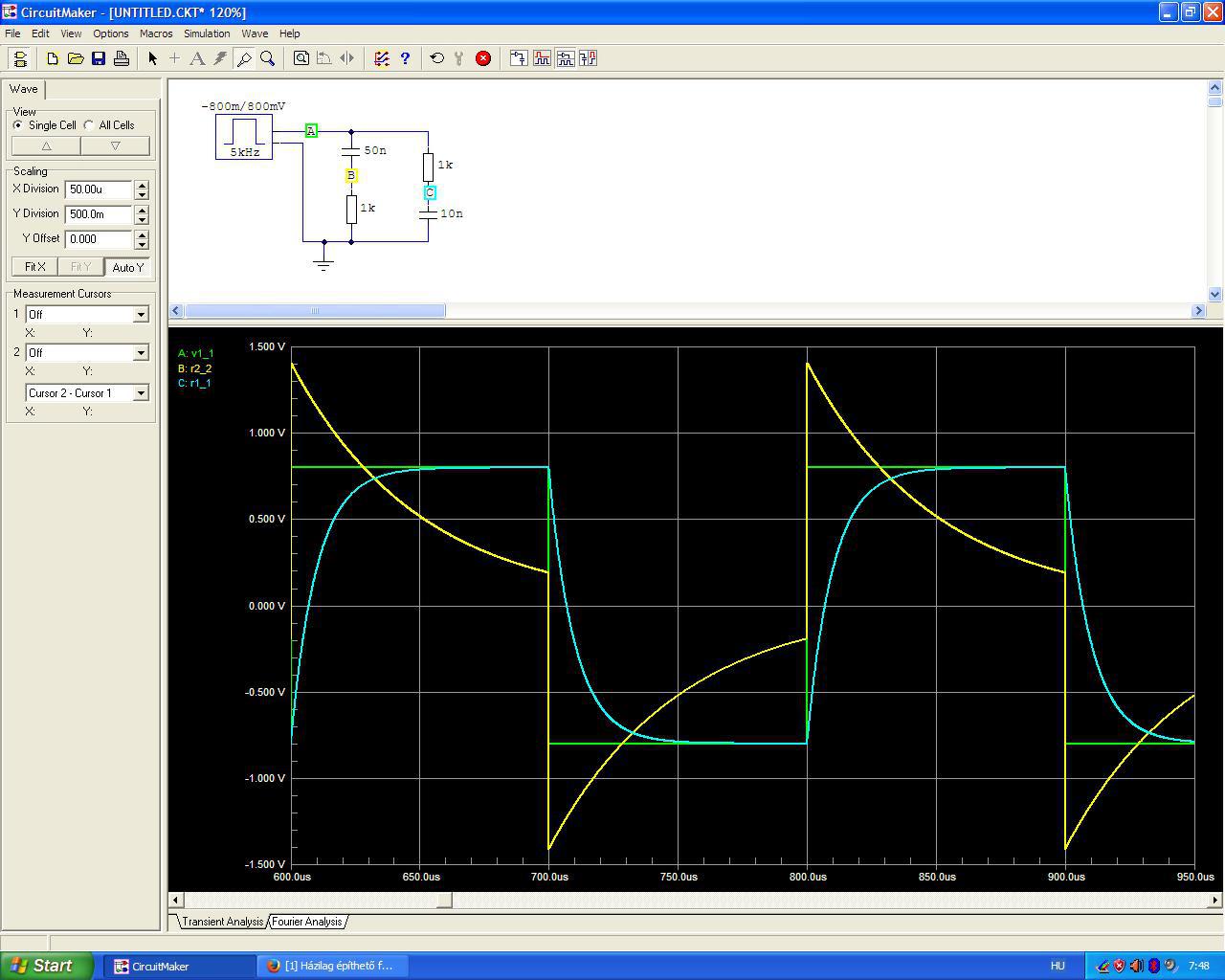Click probe marker C on the schematic

coord(430,192)
